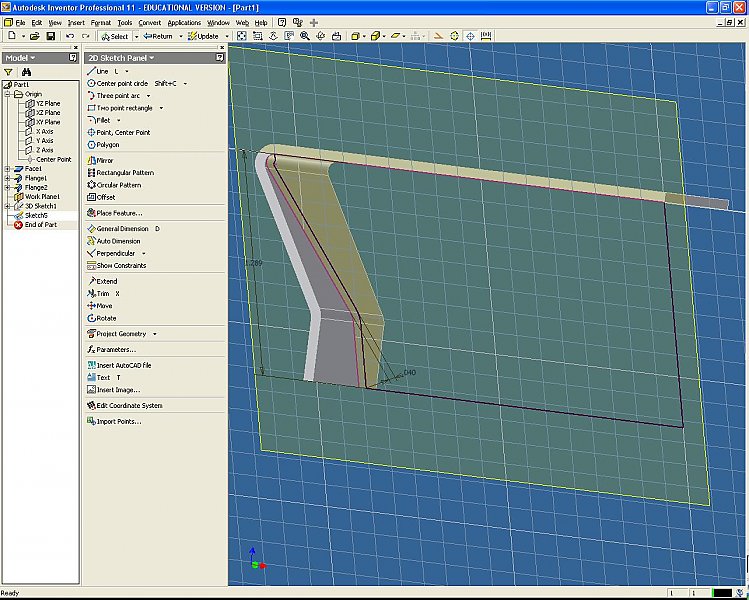749x600 pixels.
Task: Expand the Two point rectangle dropdown arrow
Action: (161, 108)
